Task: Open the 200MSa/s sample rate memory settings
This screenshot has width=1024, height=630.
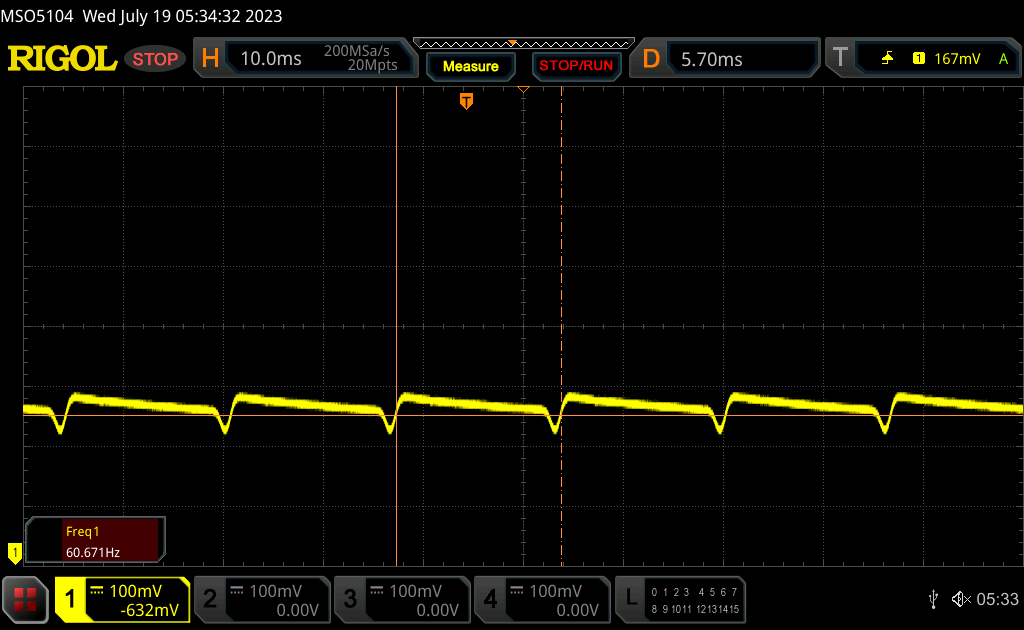Action: tap(360, 58)
